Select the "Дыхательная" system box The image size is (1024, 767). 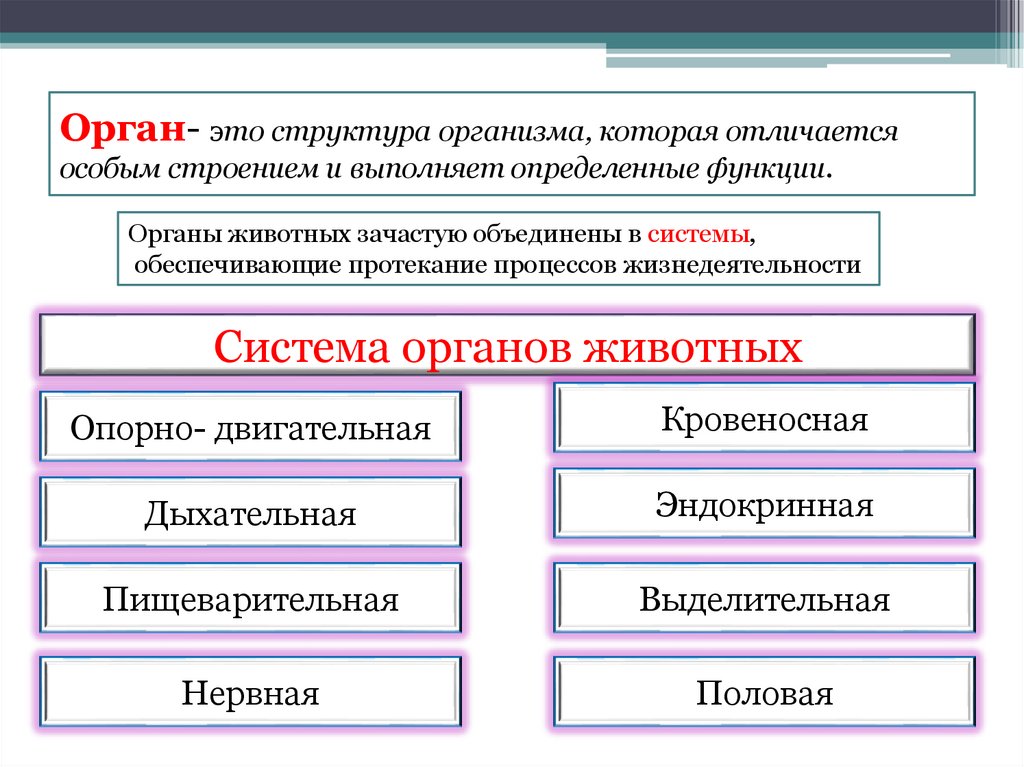249,513
